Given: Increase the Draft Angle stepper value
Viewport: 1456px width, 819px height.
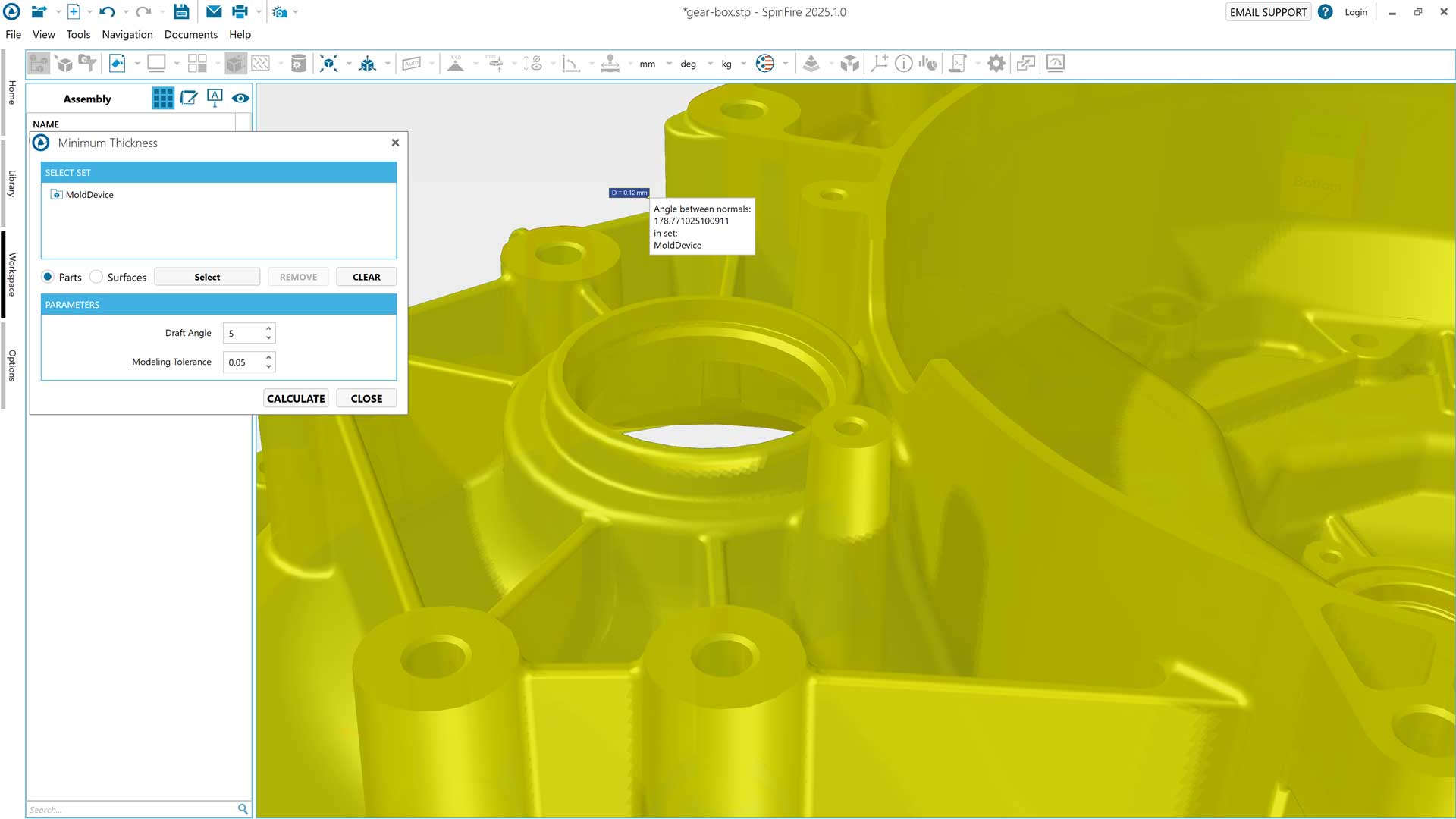Looking at the screenshot, I should pyautogui.click(x=268, y=328).
